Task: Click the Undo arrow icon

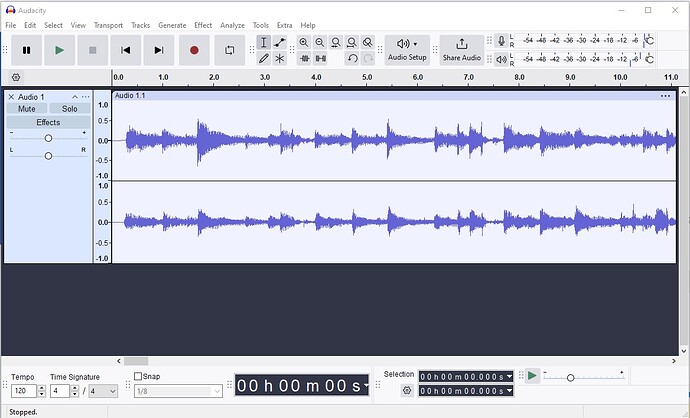Action: click(x=352, y=58)
